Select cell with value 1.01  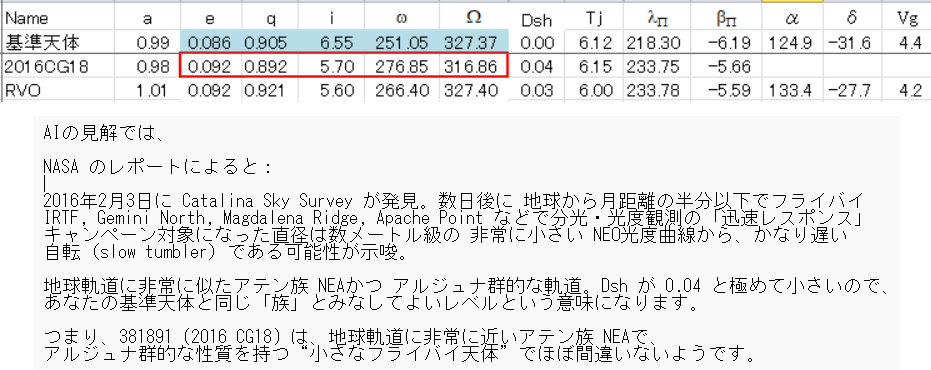(x=148, y=90)
